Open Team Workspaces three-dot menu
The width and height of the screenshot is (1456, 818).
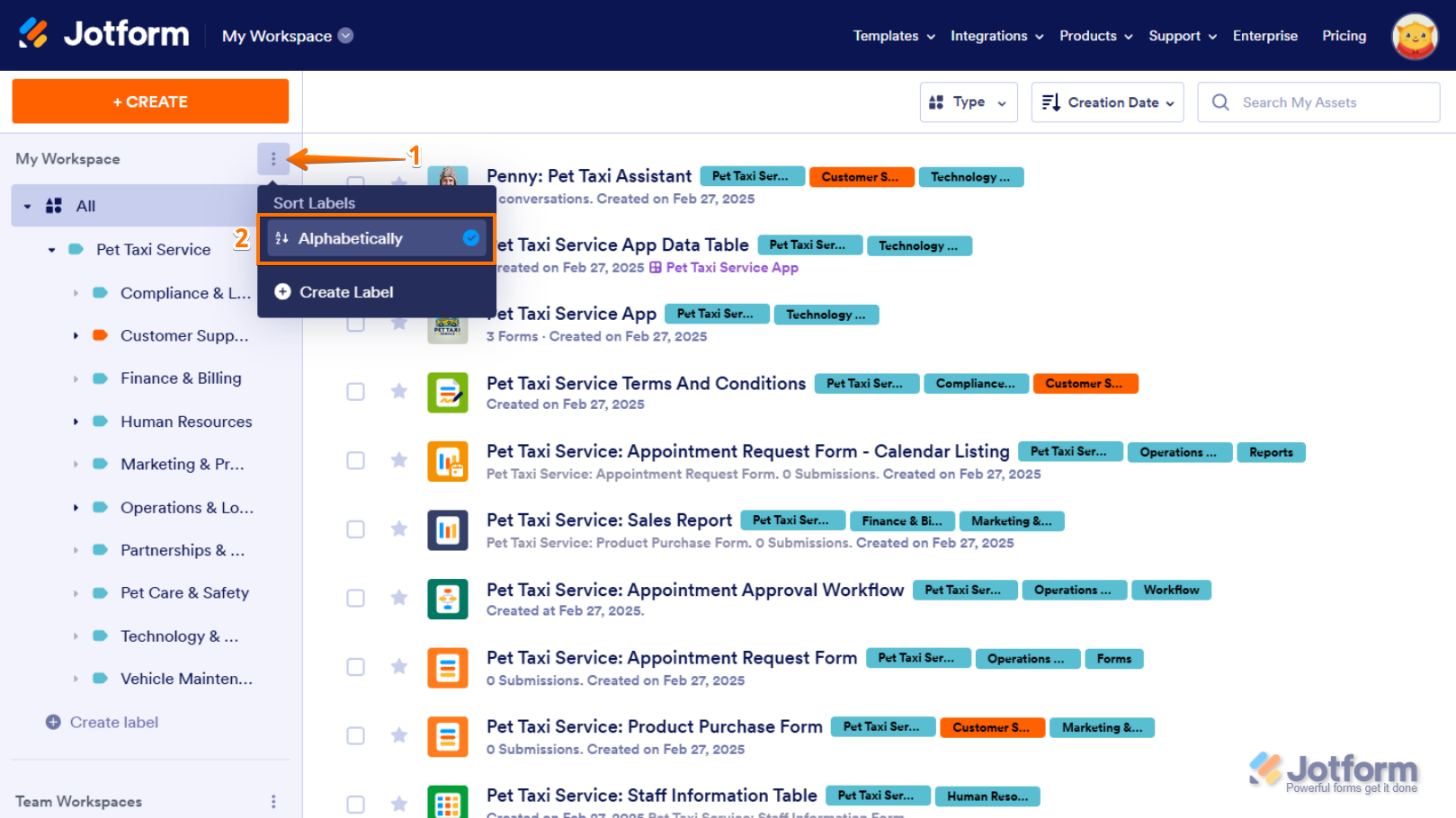point(273,801)
